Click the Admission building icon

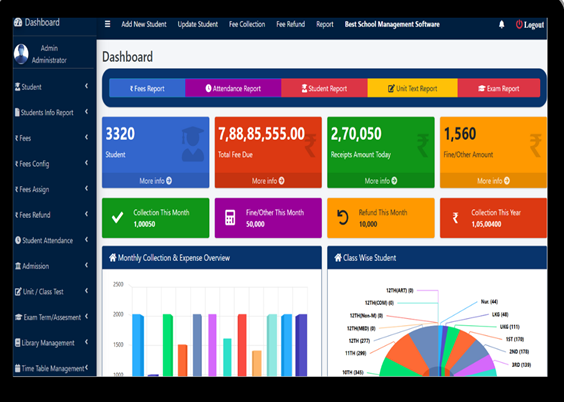[18, 266]
